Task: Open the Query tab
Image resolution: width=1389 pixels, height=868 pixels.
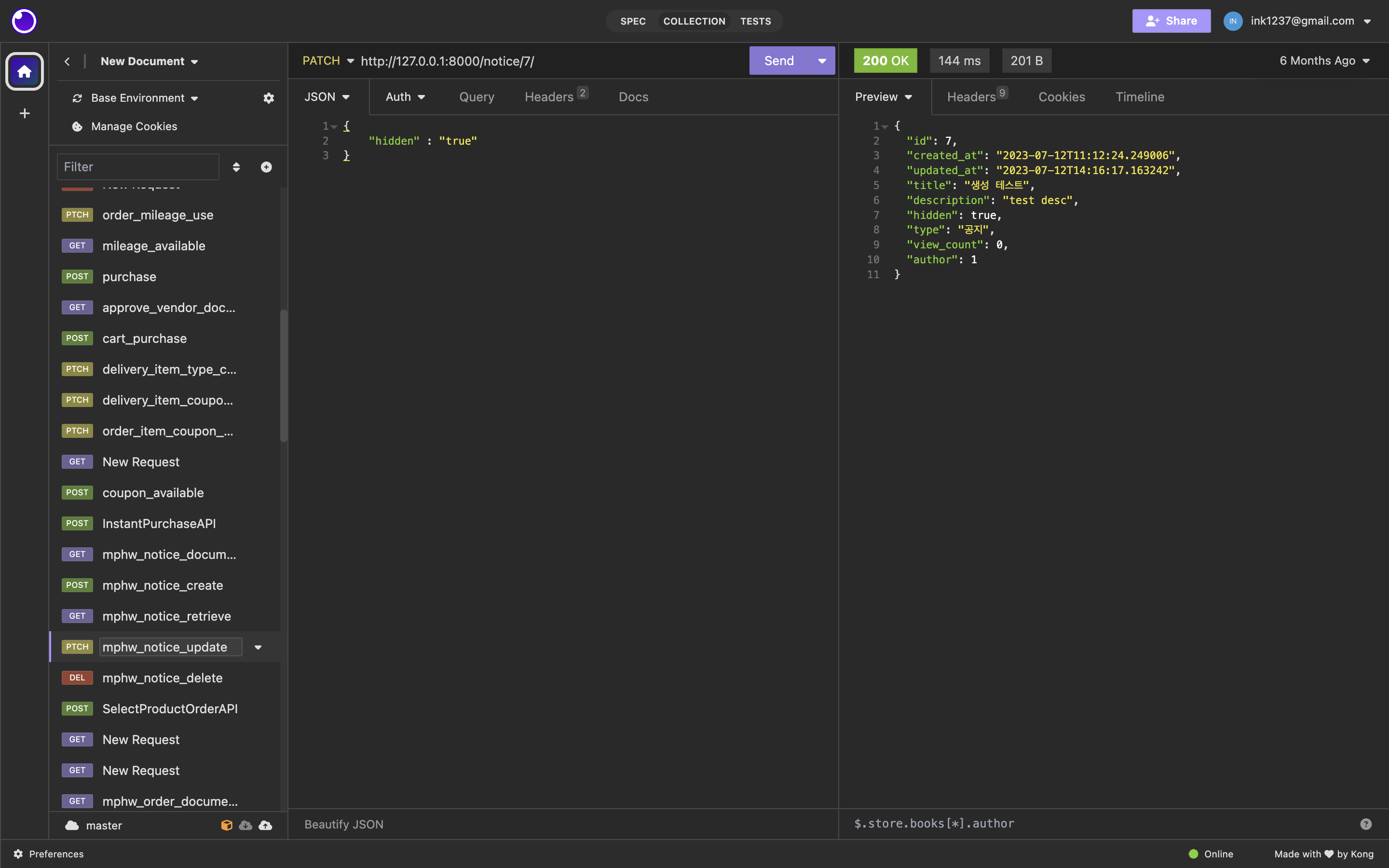Action: coord(477,97)
